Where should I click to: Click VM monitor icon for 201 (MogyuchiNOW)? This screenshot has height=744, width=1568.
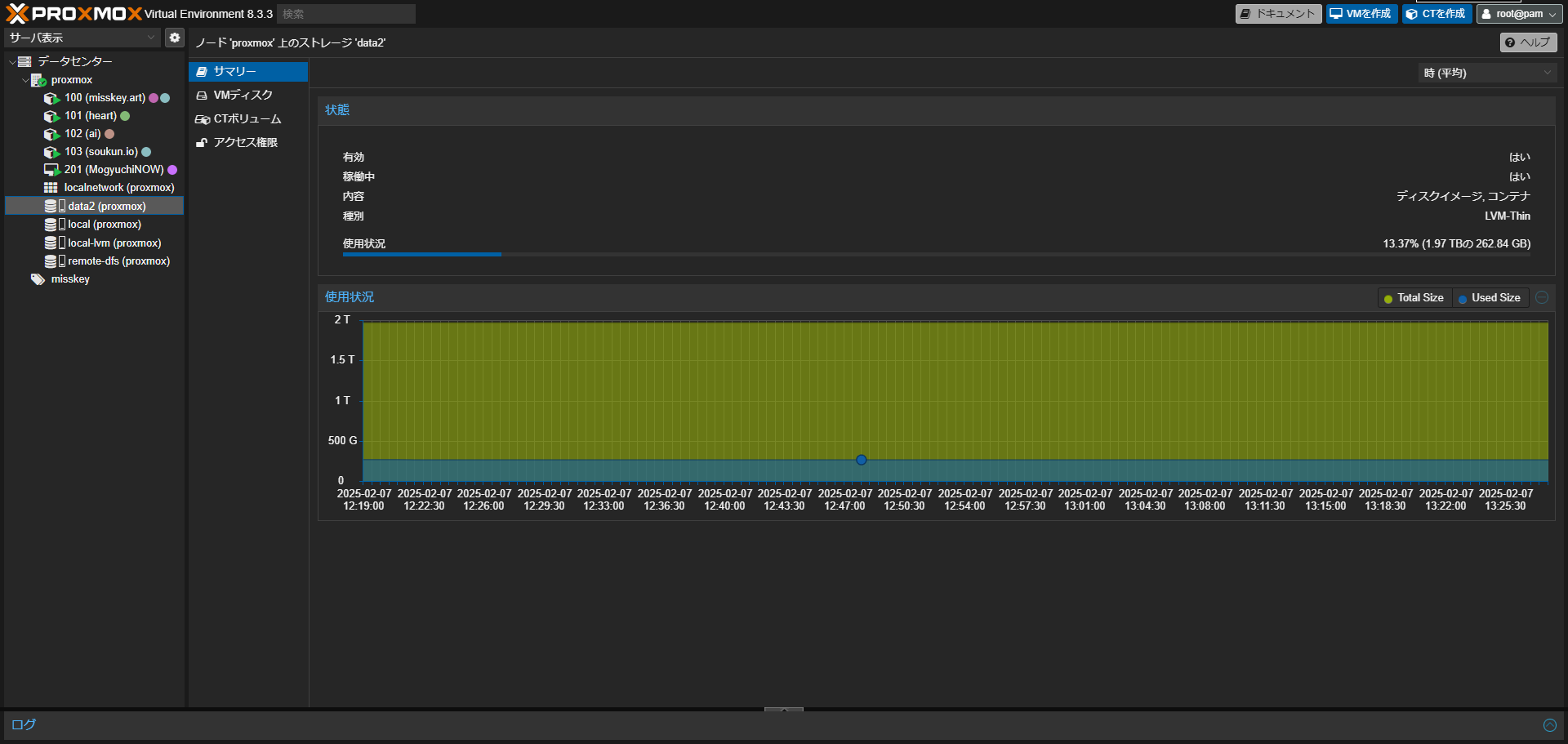tap(51, 170)
